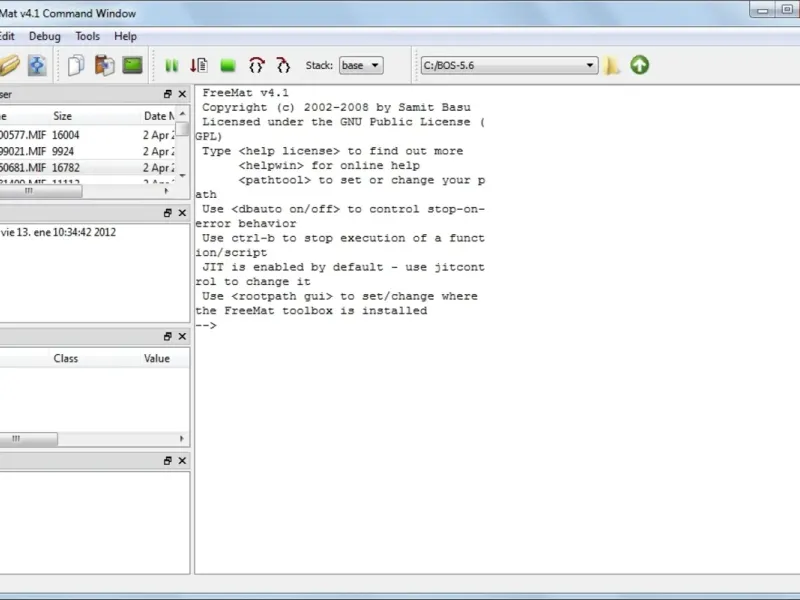
Task: Select the file row with size 16782
Action: 87,167
